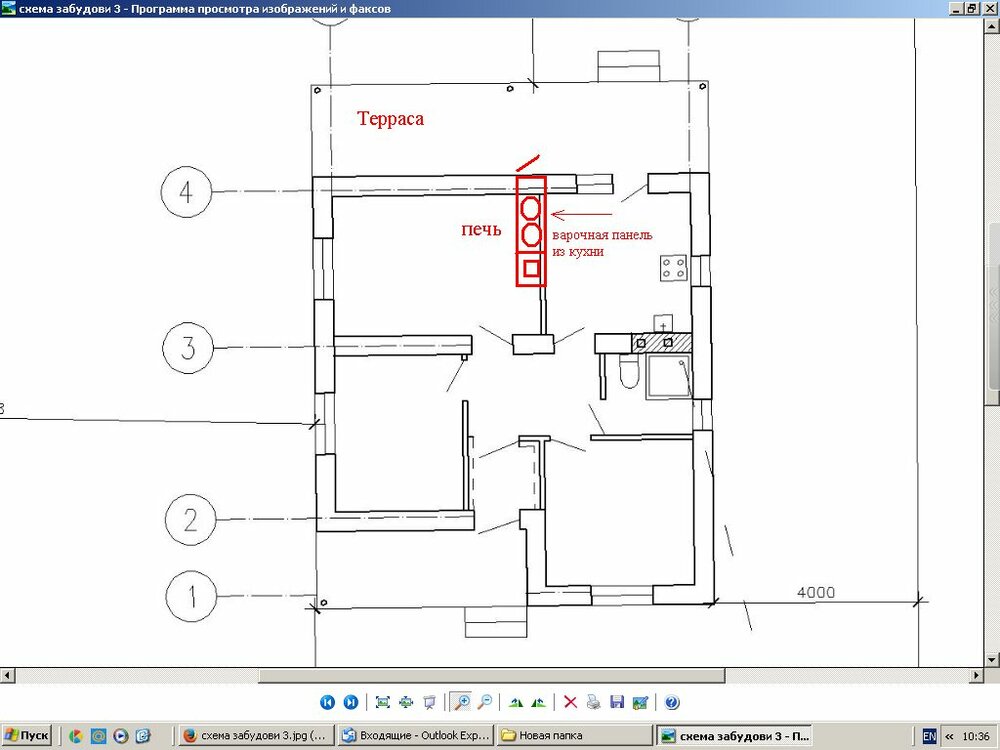Click axis marker circle 1
The width and height of the screenshot is (1000, 750).
pos(191,597)
